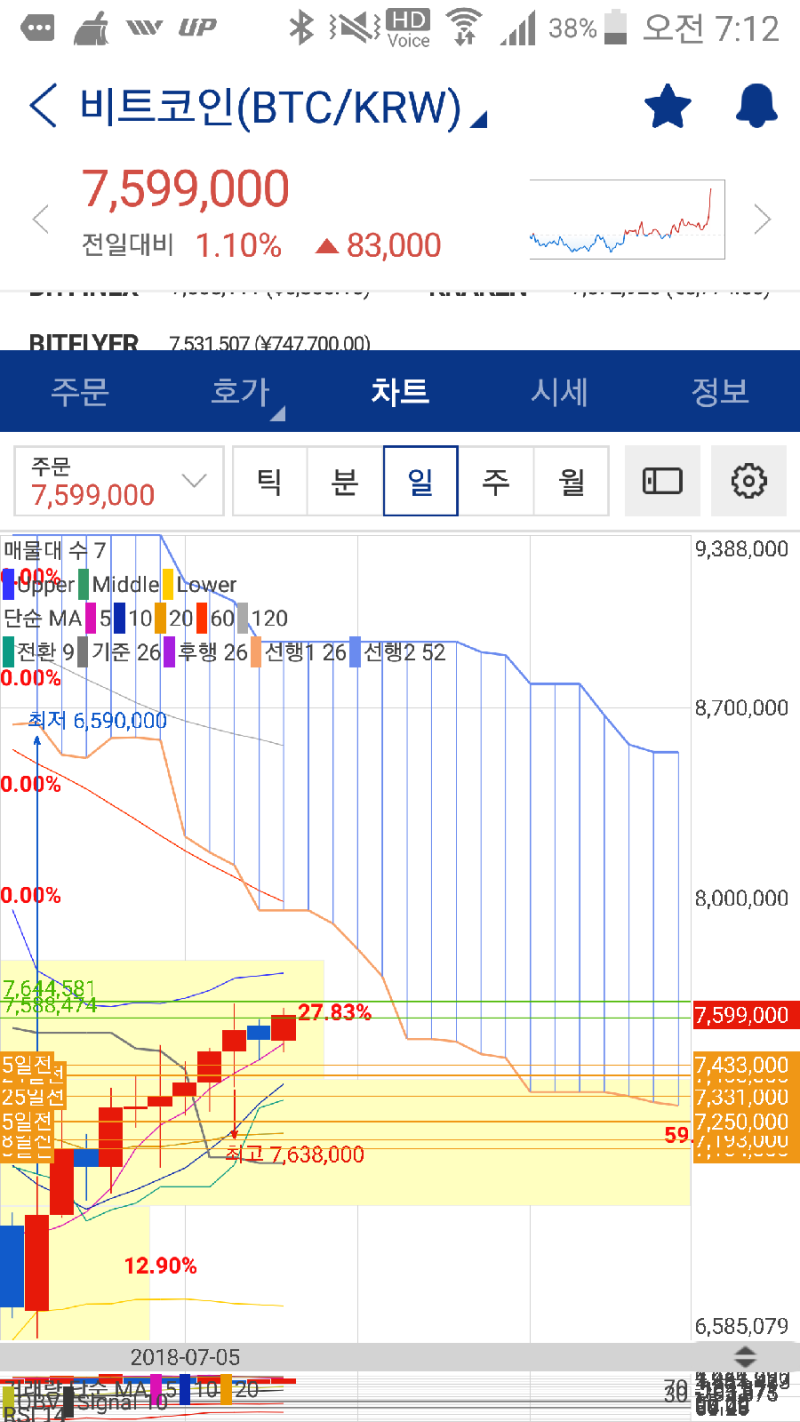This screenshot has height=1422, width=800.
Task: Open notification settings via bell icon
Action: 756,105
